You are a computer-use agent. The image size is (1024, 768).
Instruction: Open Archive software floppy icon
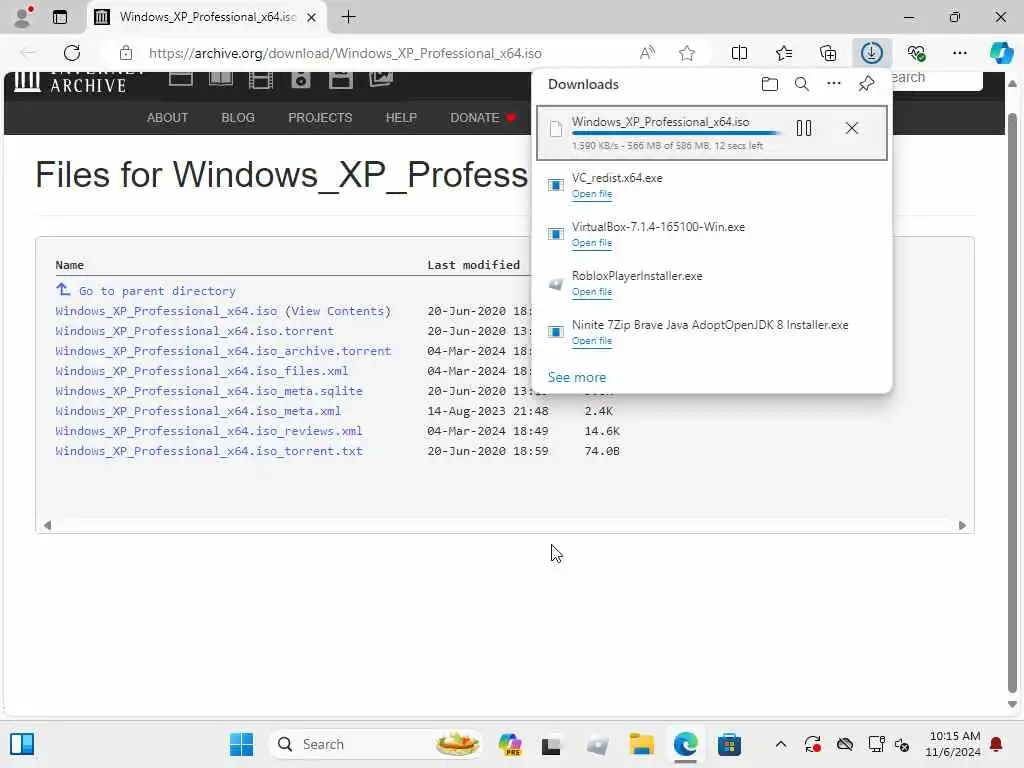click(x=340, y=80)
